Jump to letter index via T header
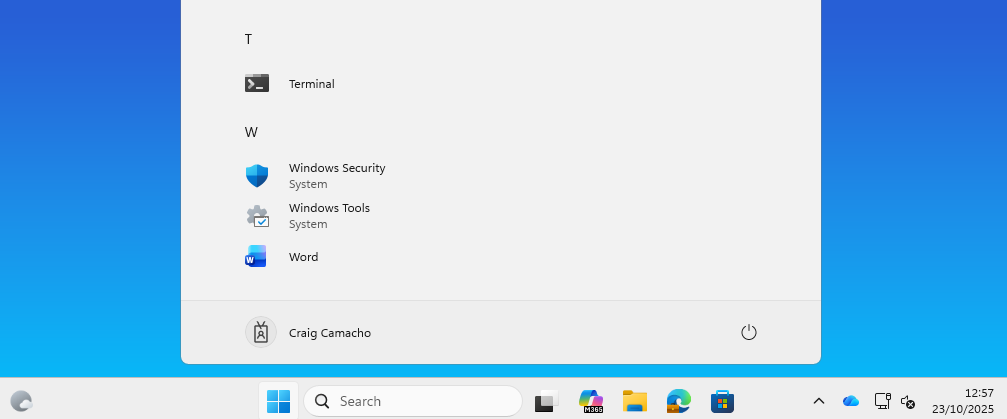Image resolution: width=1007 pixels, height=419 pixels. tap(248, 39)
